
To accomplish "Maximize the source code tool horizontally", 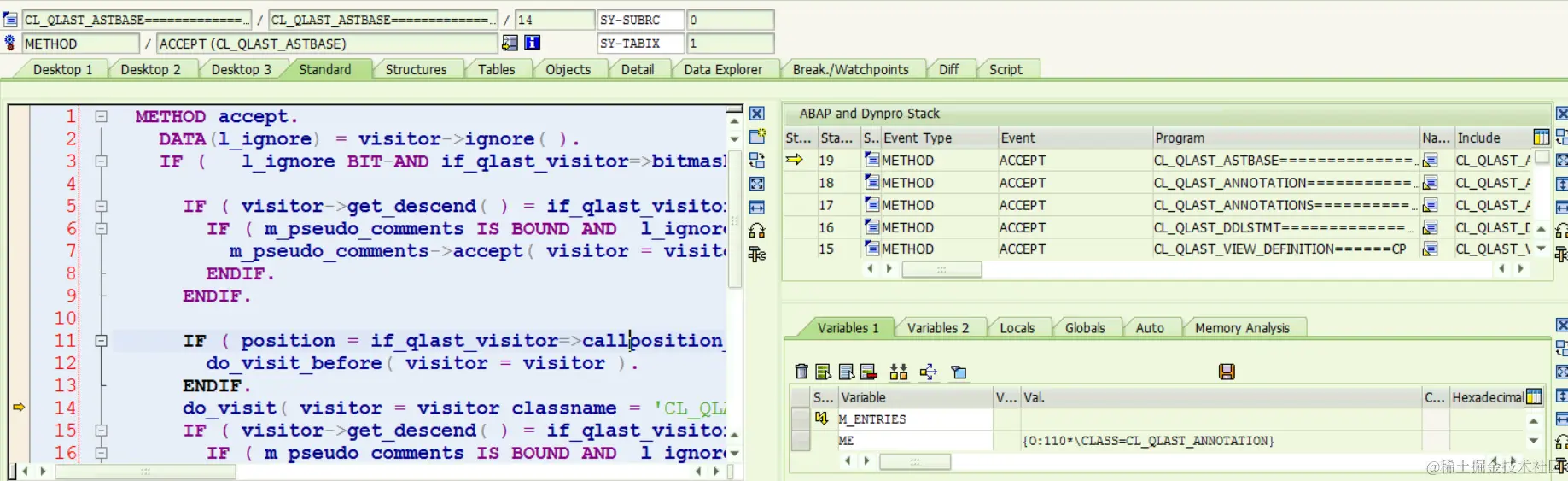I will click(757, 207).
